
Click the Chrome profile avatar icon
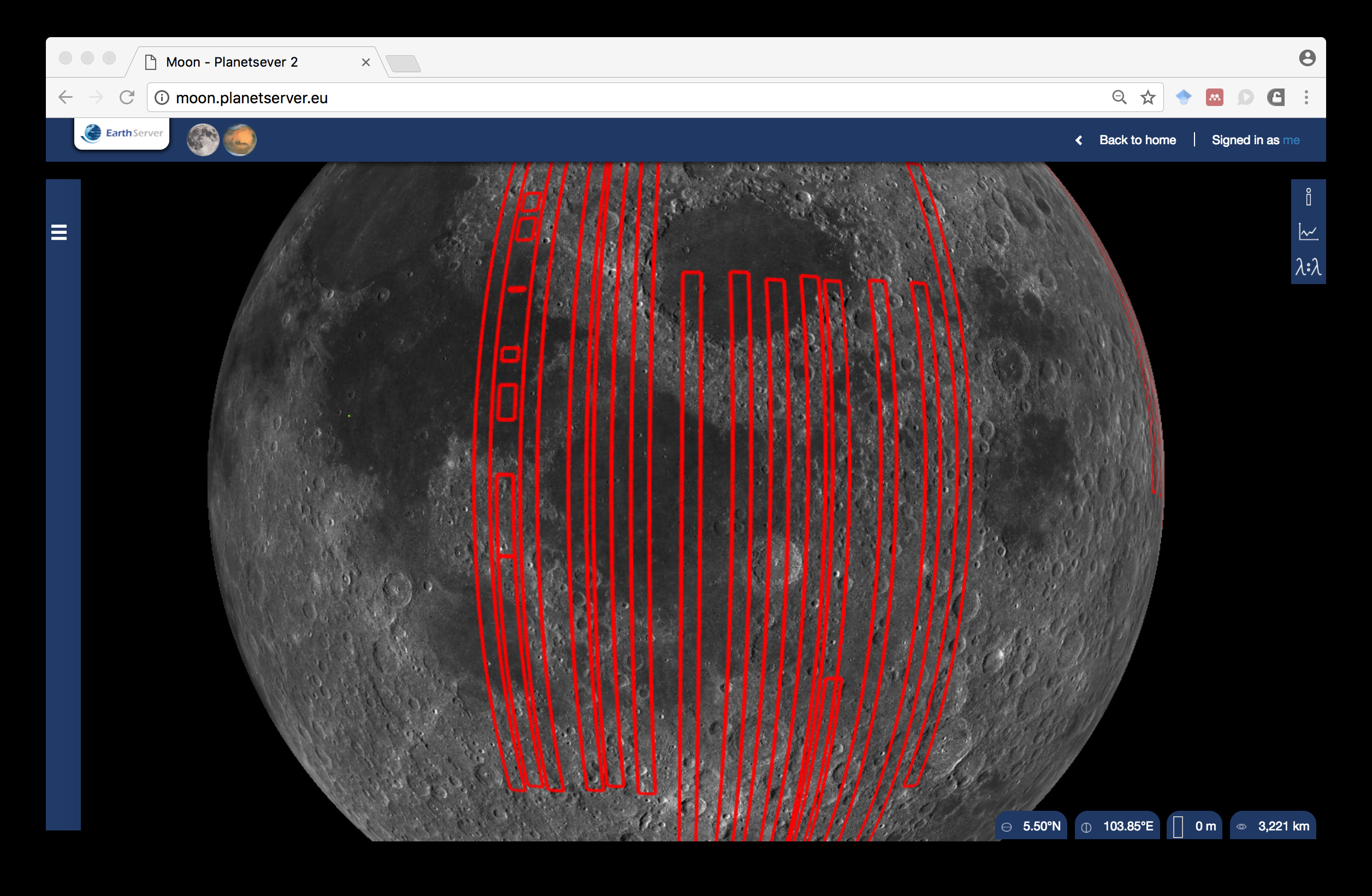click(1307, 58)
